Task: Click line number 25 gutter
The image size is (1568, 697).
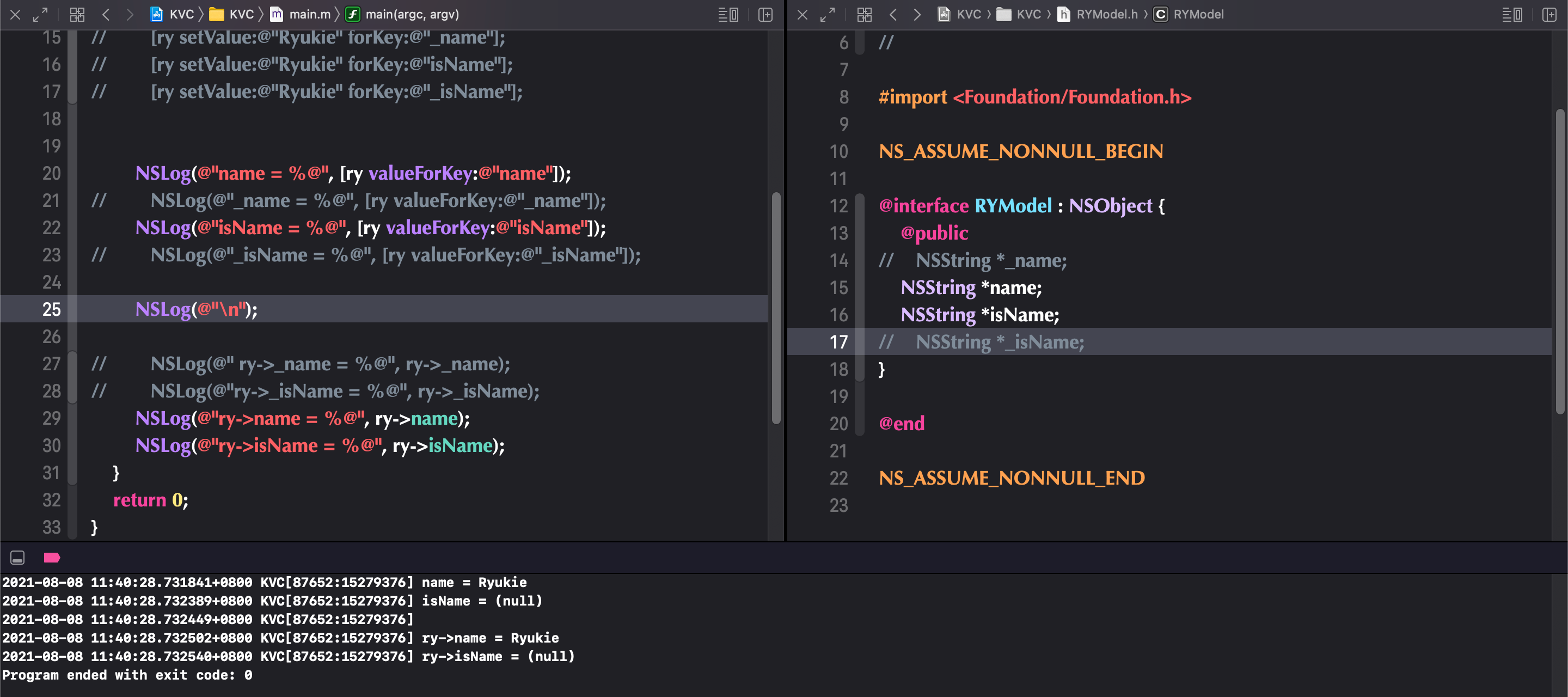Action: pyautogui.click(x=52, y=309)
